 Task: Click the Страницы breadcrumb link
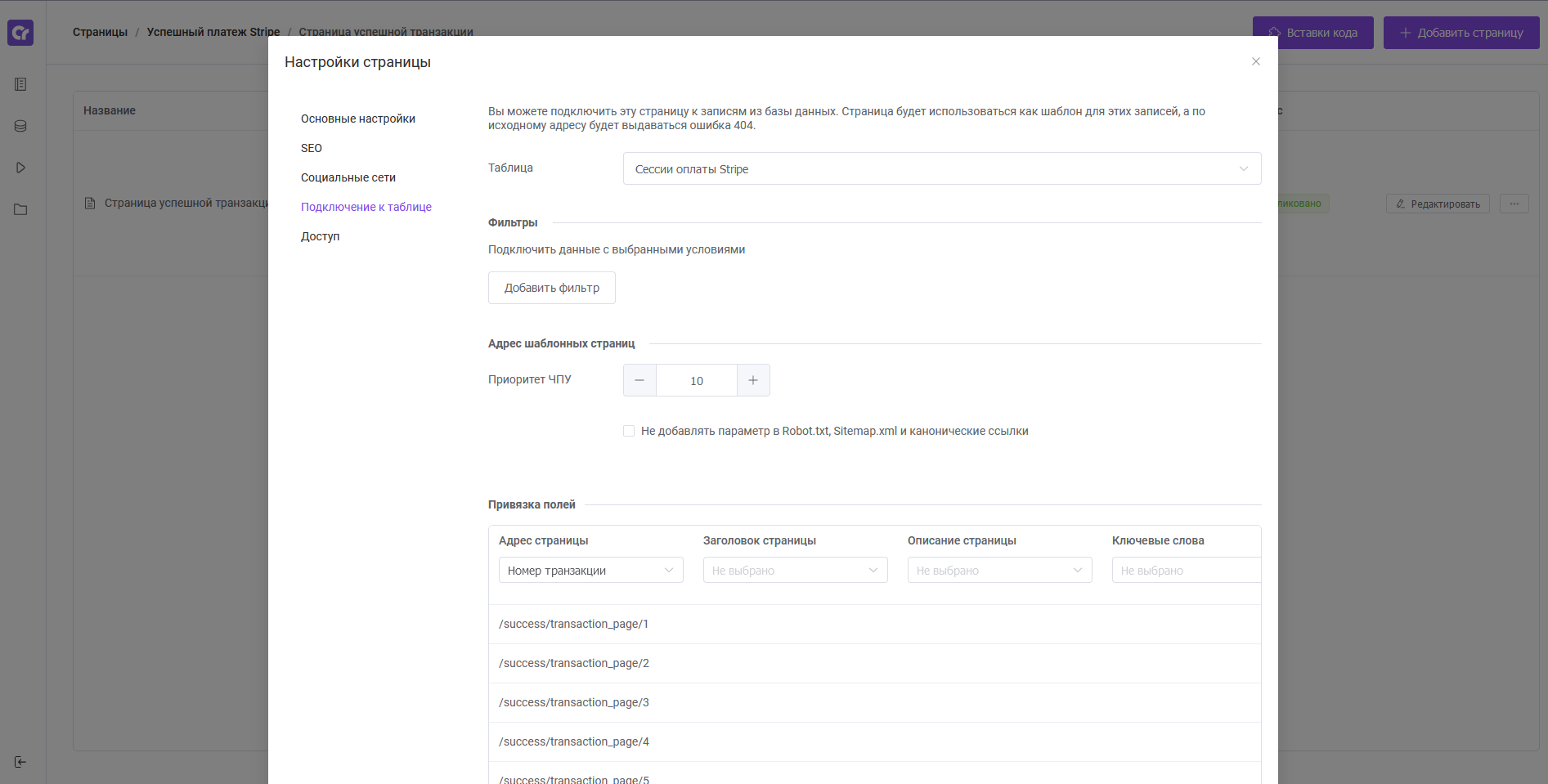coord(100,32)
